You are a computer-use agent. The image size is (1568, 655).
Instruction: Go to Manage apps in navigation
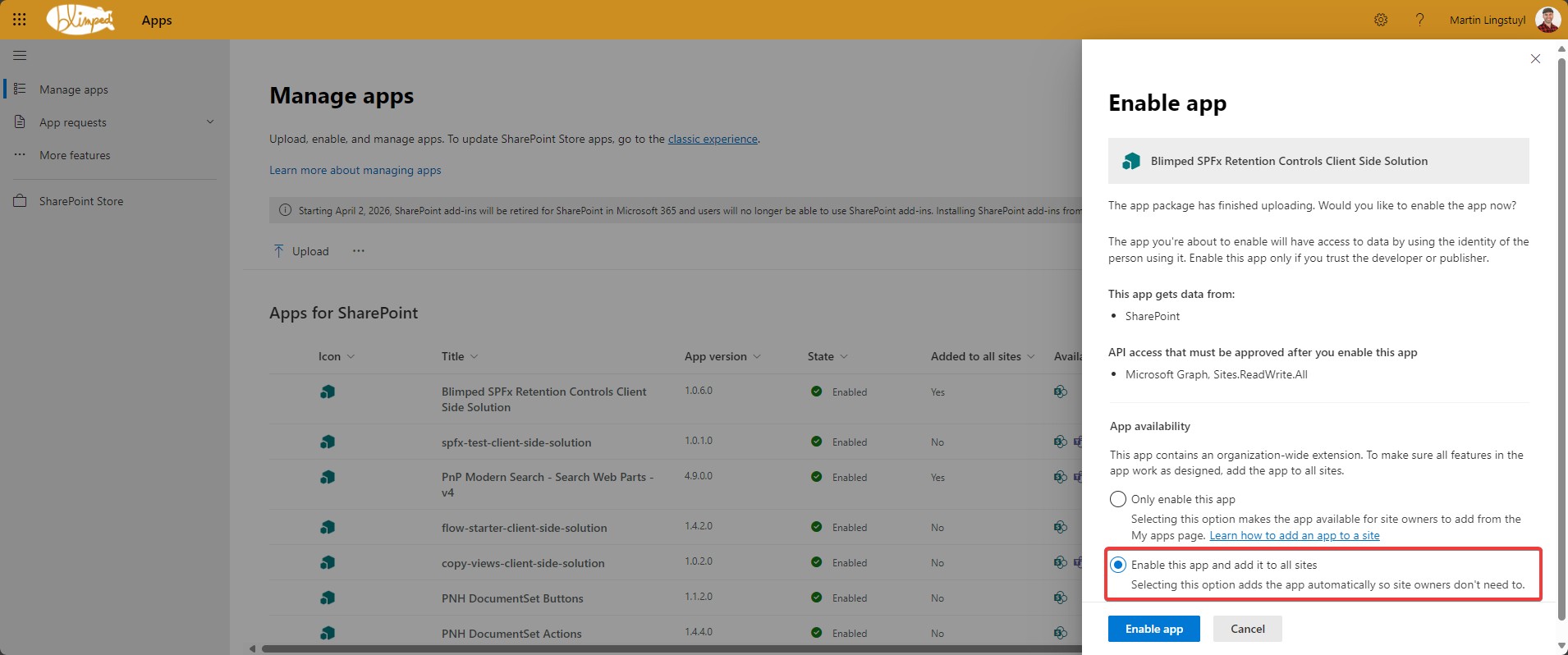point(74,89)
